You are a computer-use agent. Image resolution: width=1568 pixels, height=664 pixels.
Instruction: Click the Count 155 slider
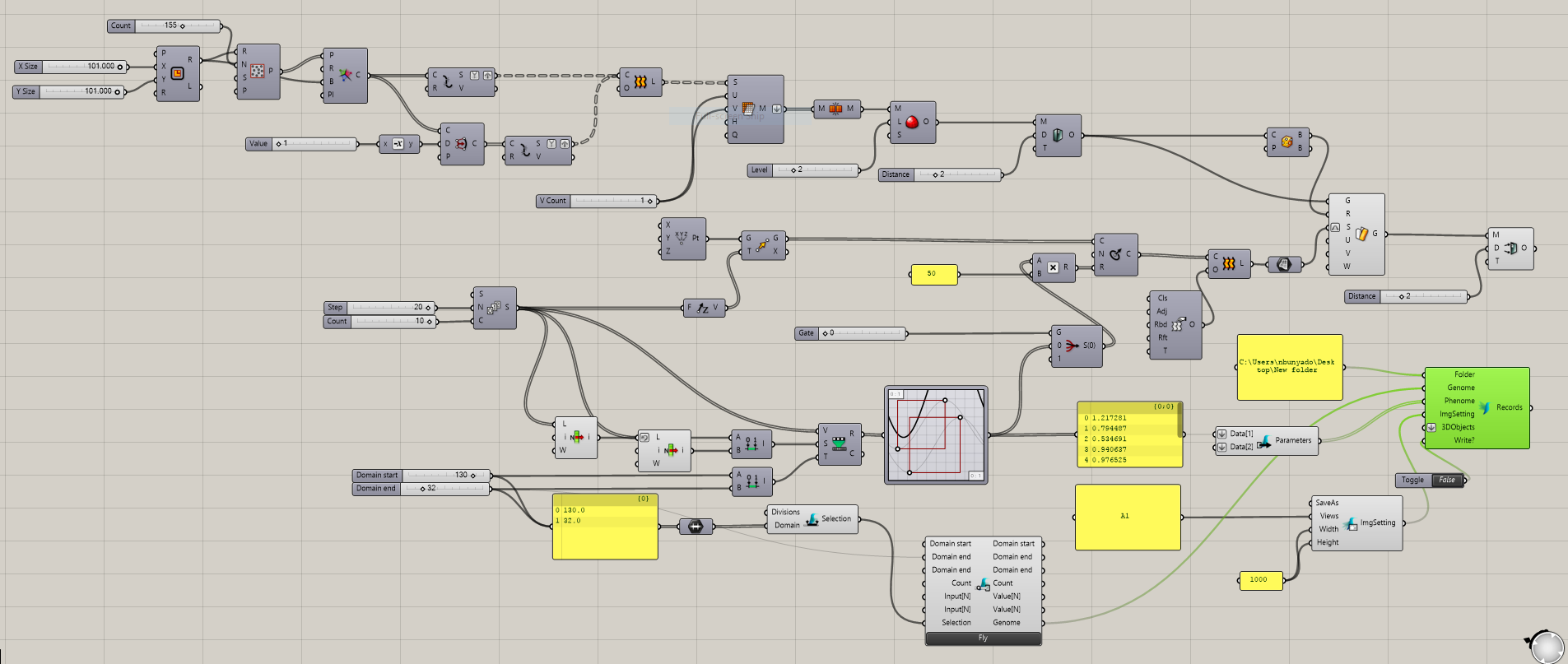point(177,26)
